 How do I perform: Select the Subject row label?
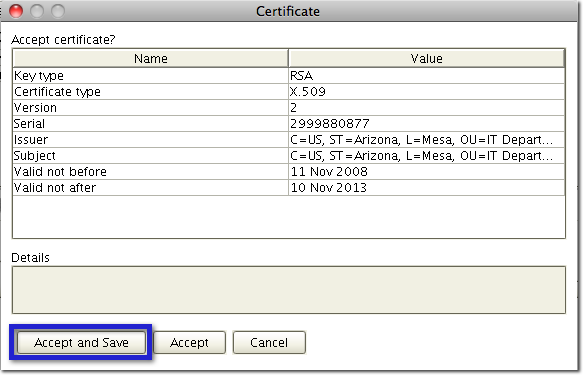click(151, 156)
